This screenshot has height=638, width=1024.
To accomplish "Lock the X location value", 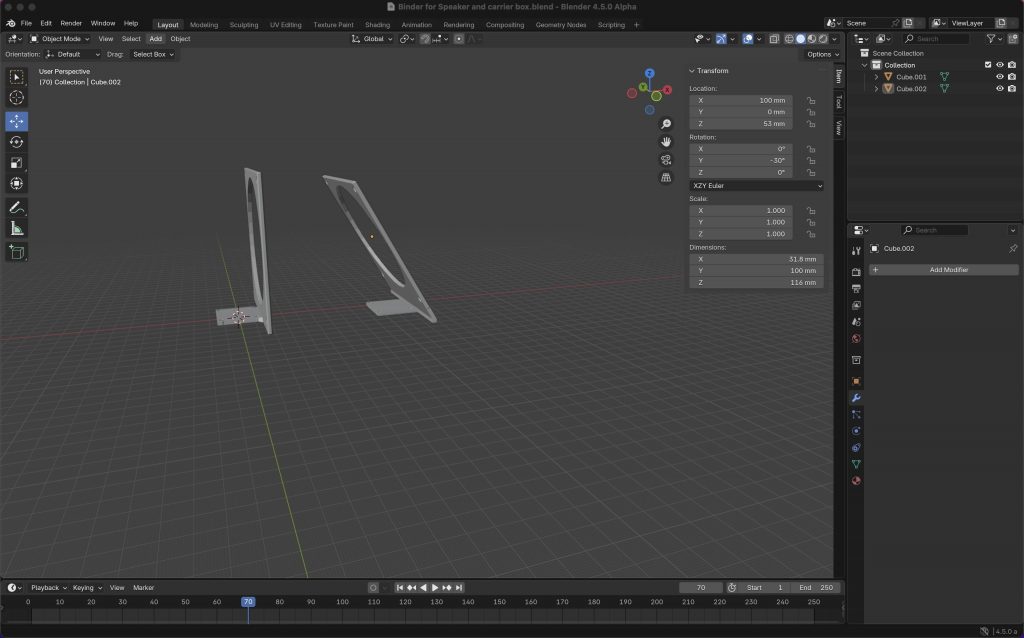I will [x=811, y=101].
